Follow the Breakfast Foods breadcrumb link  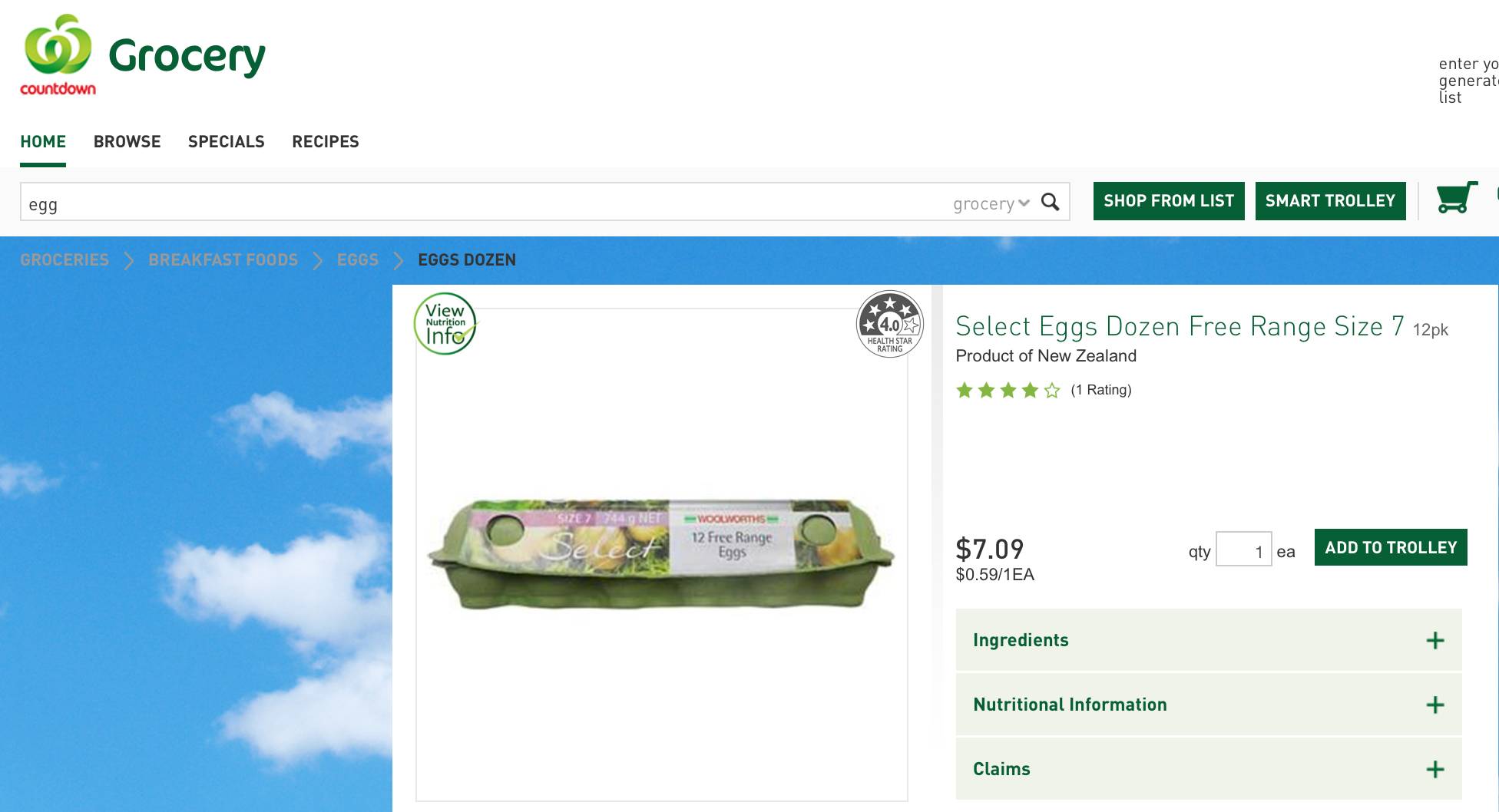[223, 260]
